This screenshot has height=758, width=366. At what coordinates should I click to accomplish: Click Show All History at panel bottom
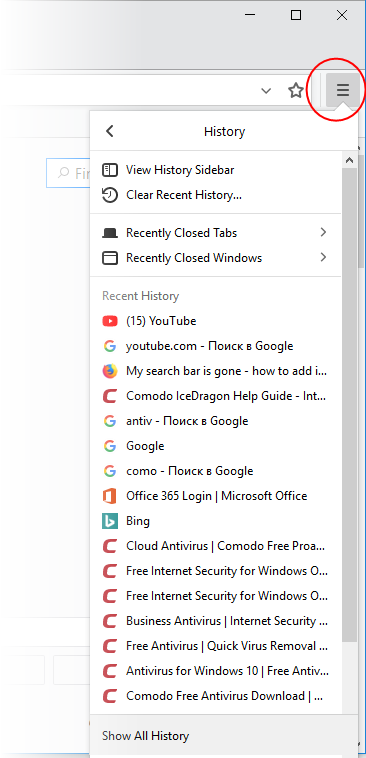(x=146, y=736)
